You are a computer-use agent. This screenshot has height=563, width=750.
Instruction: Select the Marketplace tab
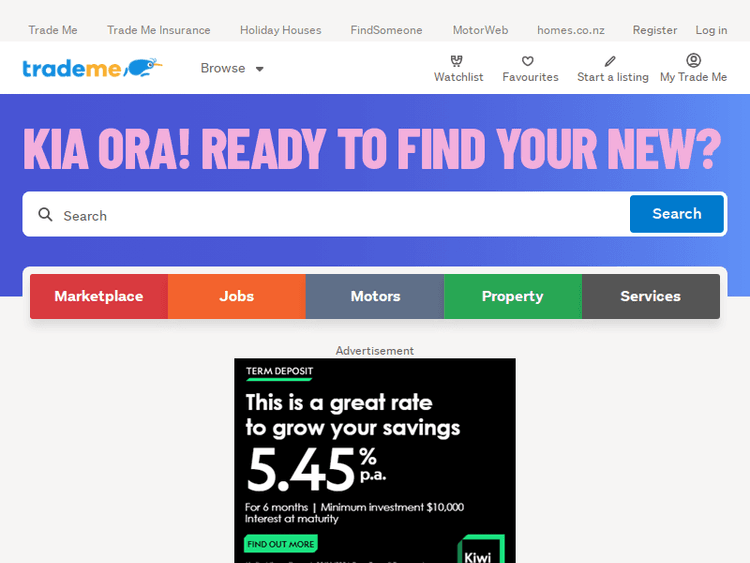(x=99, y=296)
